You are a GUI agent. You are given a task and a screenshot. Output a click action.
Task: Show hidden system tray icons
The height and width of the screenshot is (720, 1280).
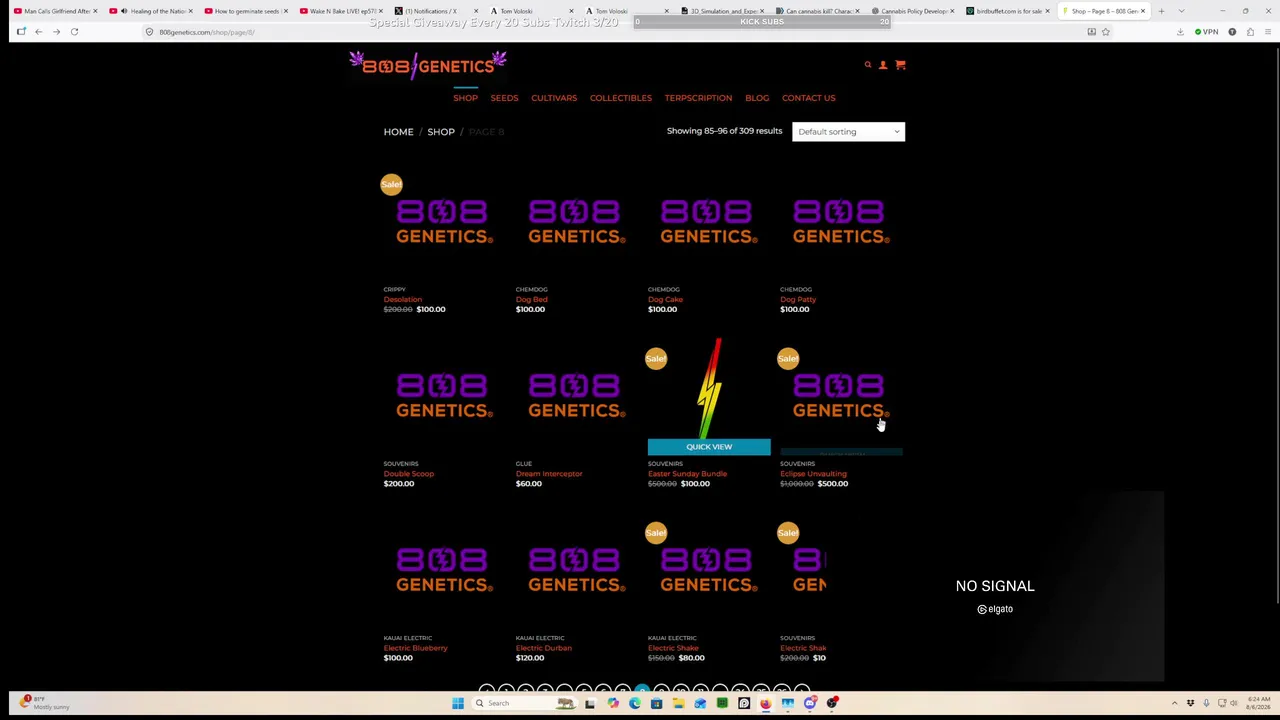tap(1175, 703)
